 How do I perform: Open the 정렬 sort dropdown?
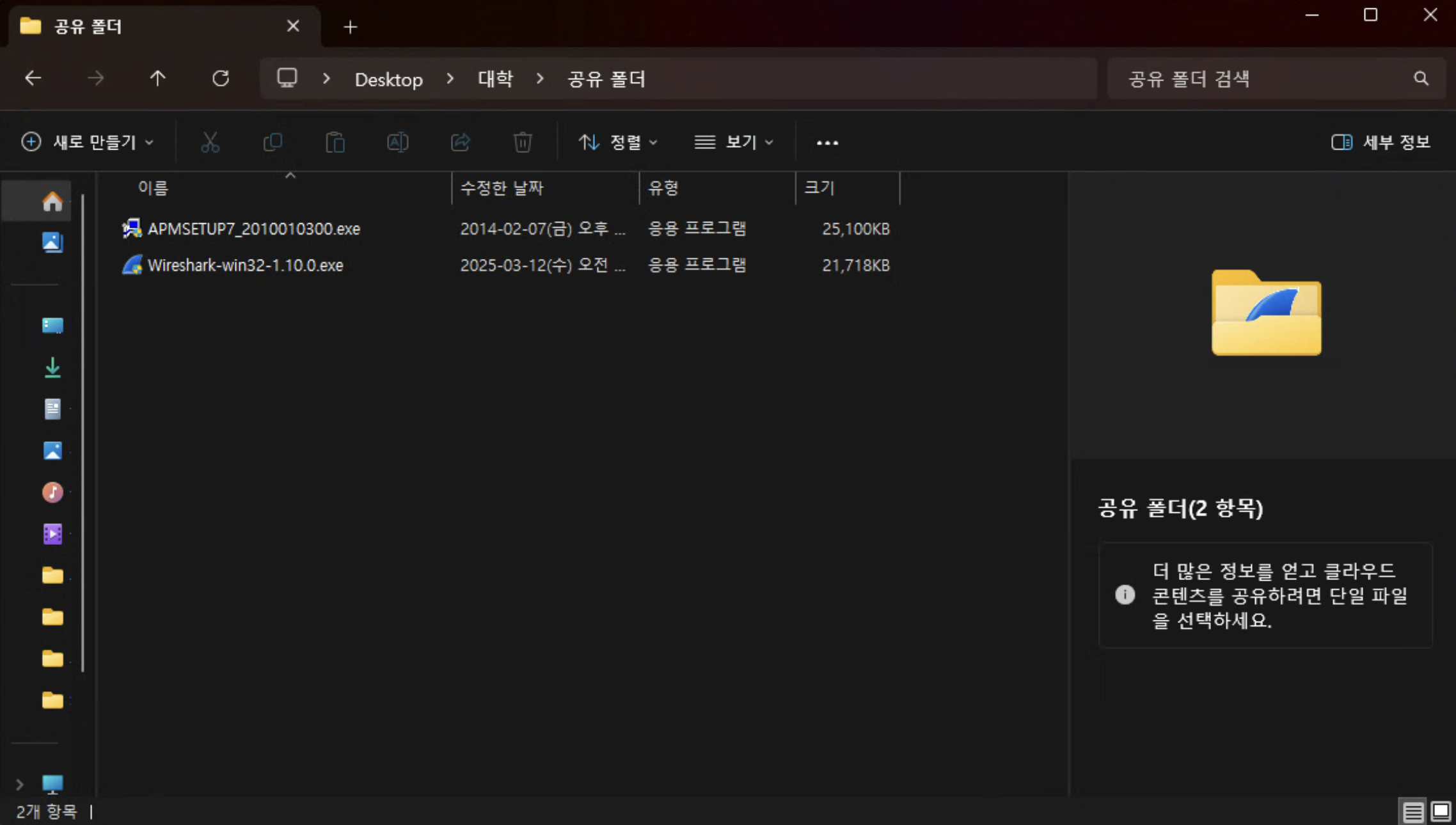coord(618,142)
